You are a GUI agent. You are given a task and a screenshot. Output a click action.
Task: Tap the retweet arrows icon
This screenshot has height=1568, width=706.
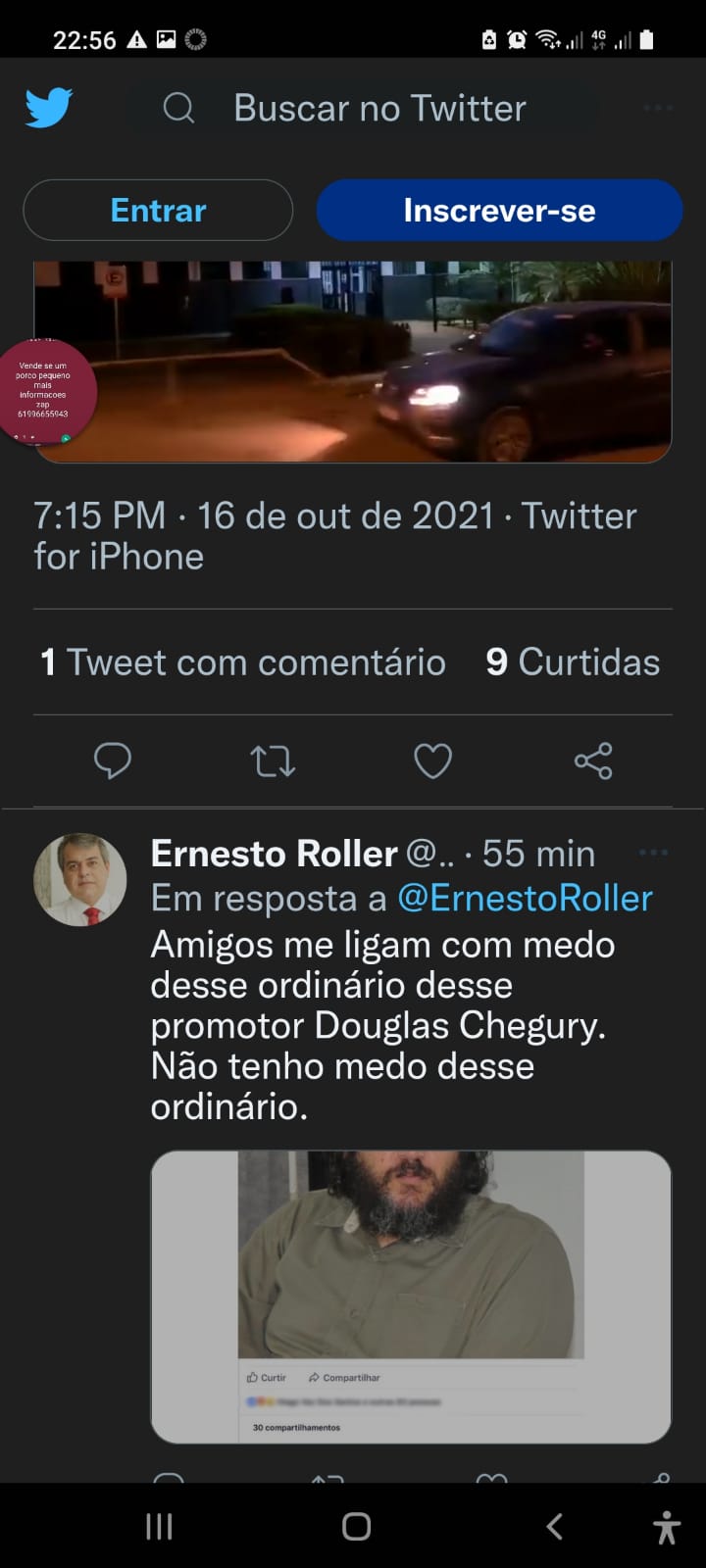(273, 760)
